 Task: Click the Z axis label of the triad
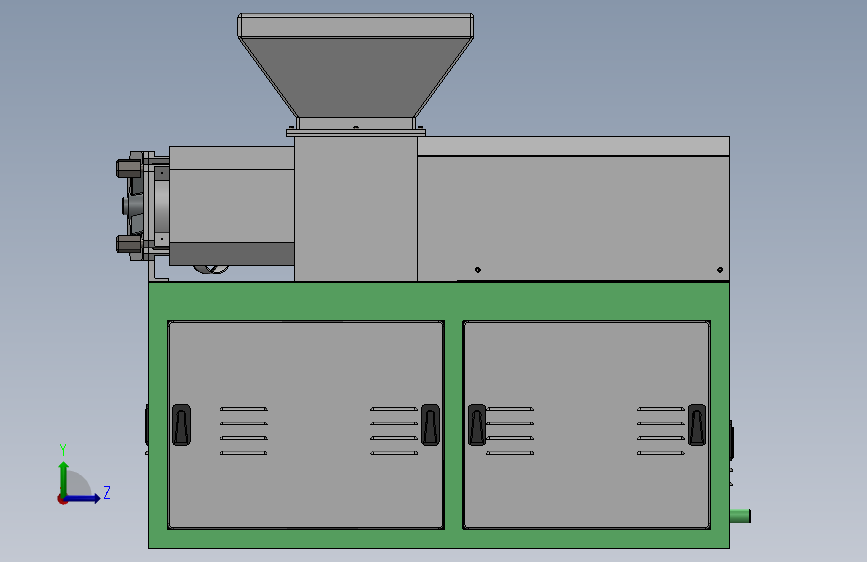[107, 492]
